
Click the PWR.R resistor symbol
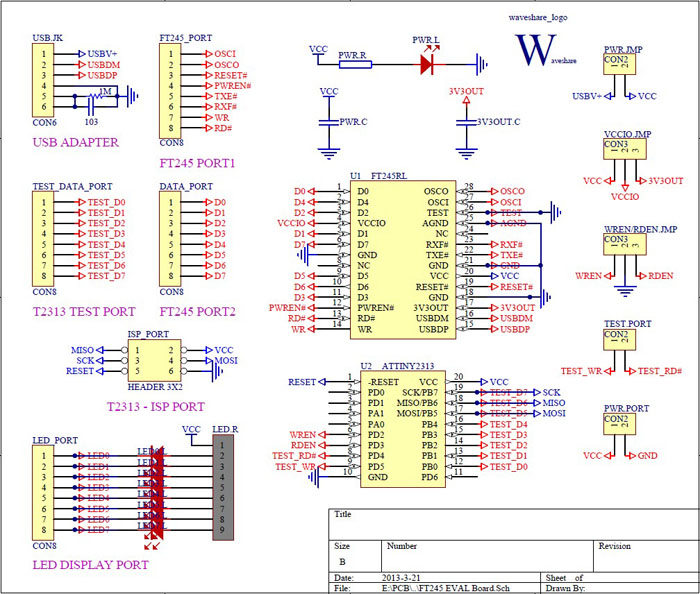click(x=355, y=65)
